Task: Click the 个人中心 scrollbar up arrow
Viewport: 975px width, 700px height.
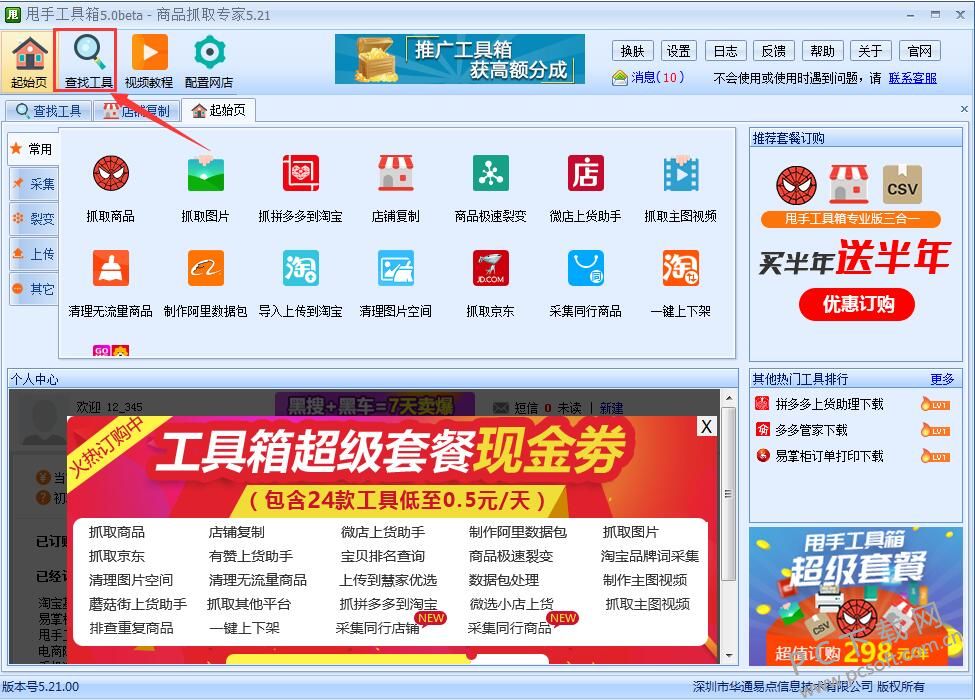Action: tap(728, 398)
